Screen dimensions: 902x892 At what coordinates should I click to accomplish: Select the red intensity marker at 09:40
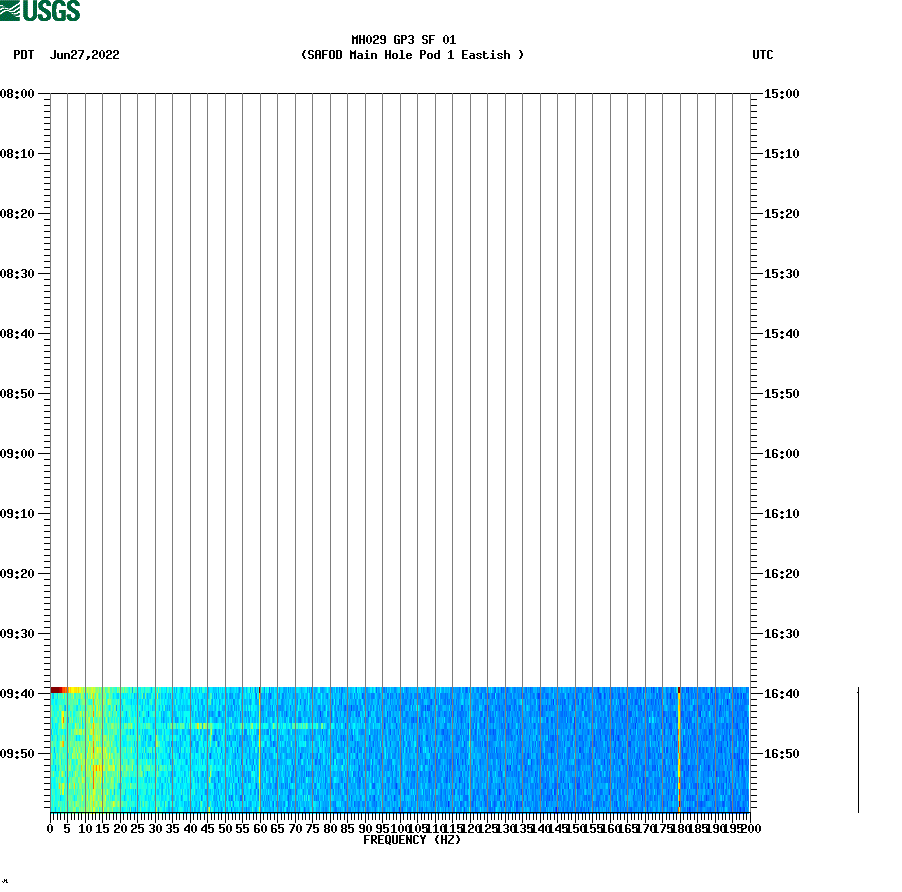point(56,689)
